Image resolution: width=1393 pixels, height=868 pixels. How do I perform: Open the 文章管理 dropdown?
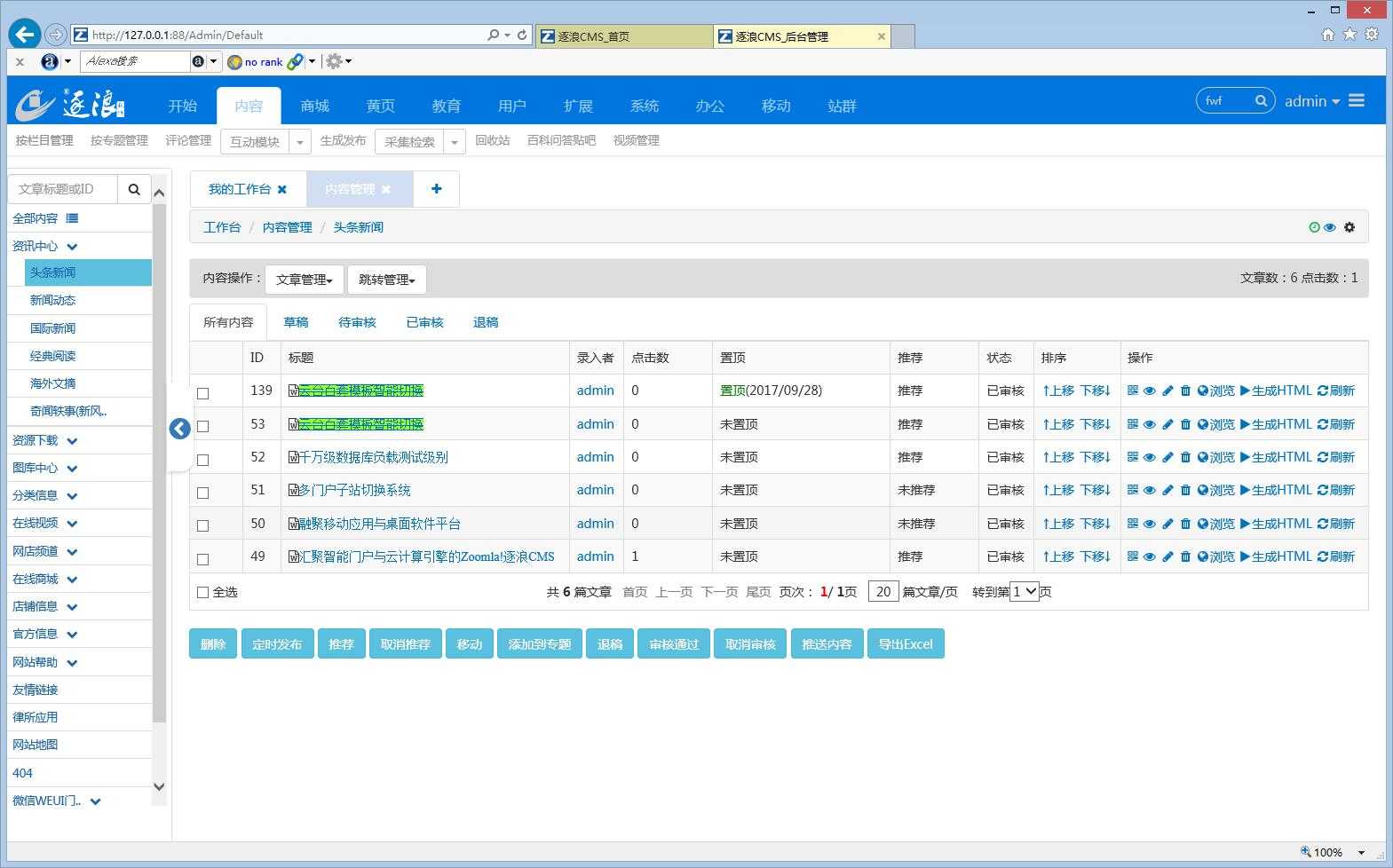(304, 279)
